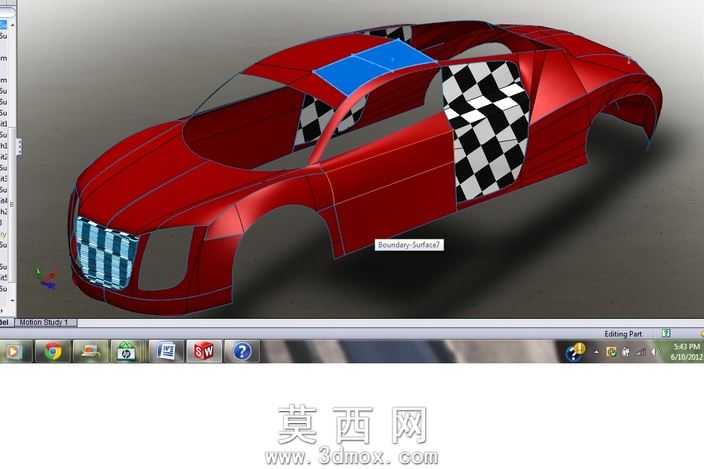Click the feature tree panel collapse handle
Screen dimensions: 704x469
click(19, 147)
